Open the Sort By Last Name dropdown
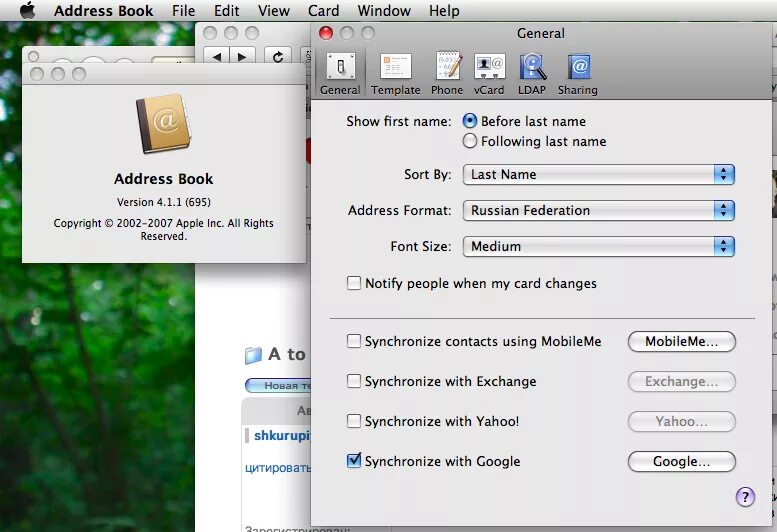This screenshot has width=777, height=532. pos(599,174)
